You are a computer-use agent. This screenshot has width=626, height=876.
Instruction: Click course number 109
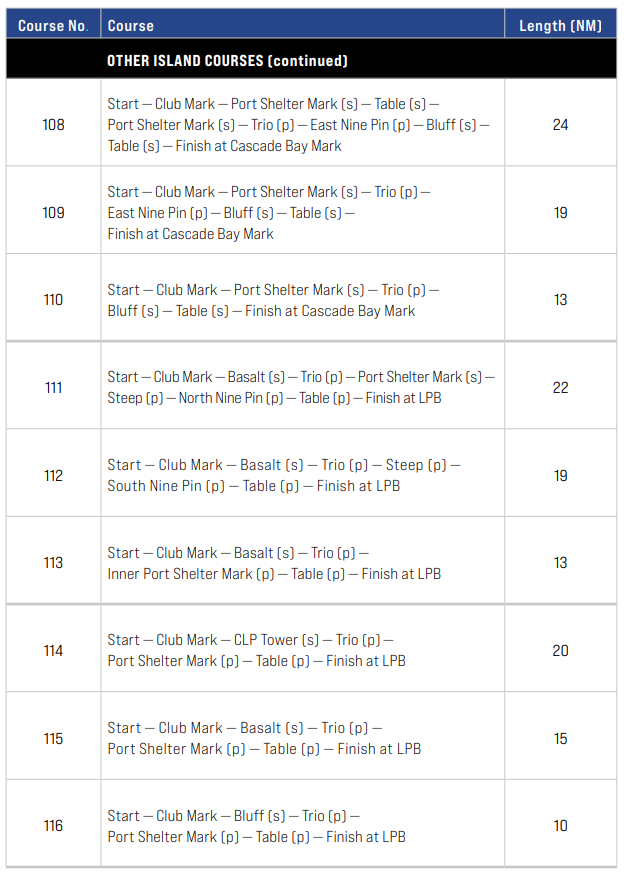point(54,212)
